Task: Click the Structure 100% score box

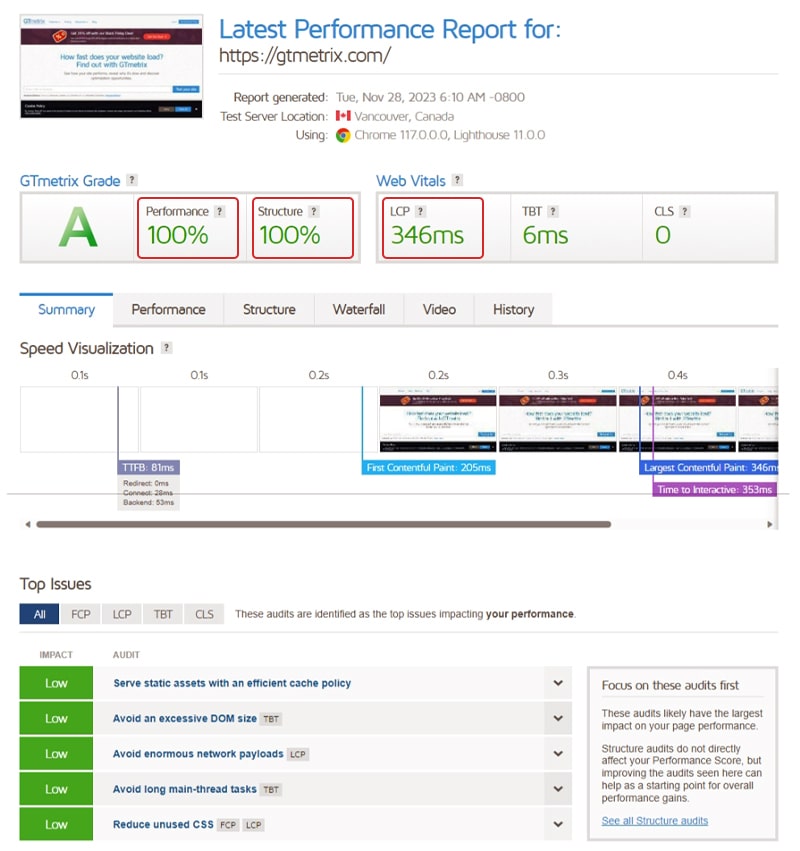Action: pyautogui.click(x=303, y=227)
